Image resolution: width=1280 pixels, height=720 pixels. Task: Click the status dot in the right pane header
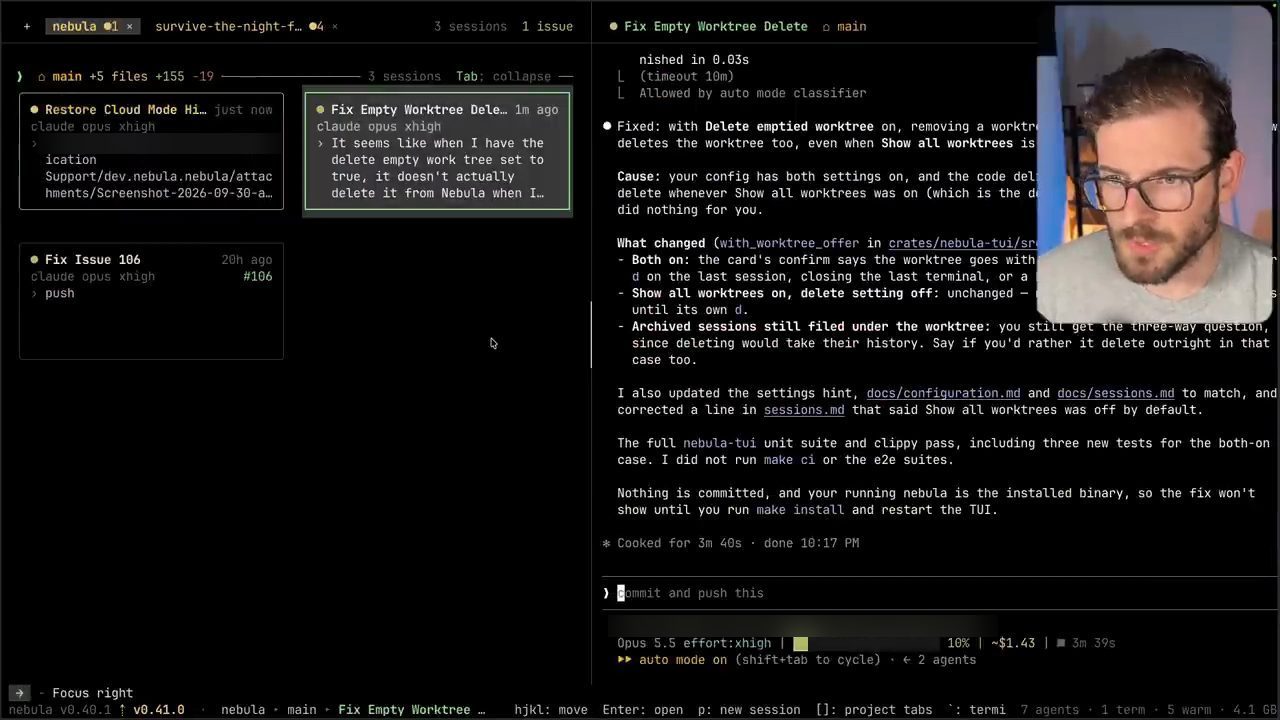coord(613,27)
